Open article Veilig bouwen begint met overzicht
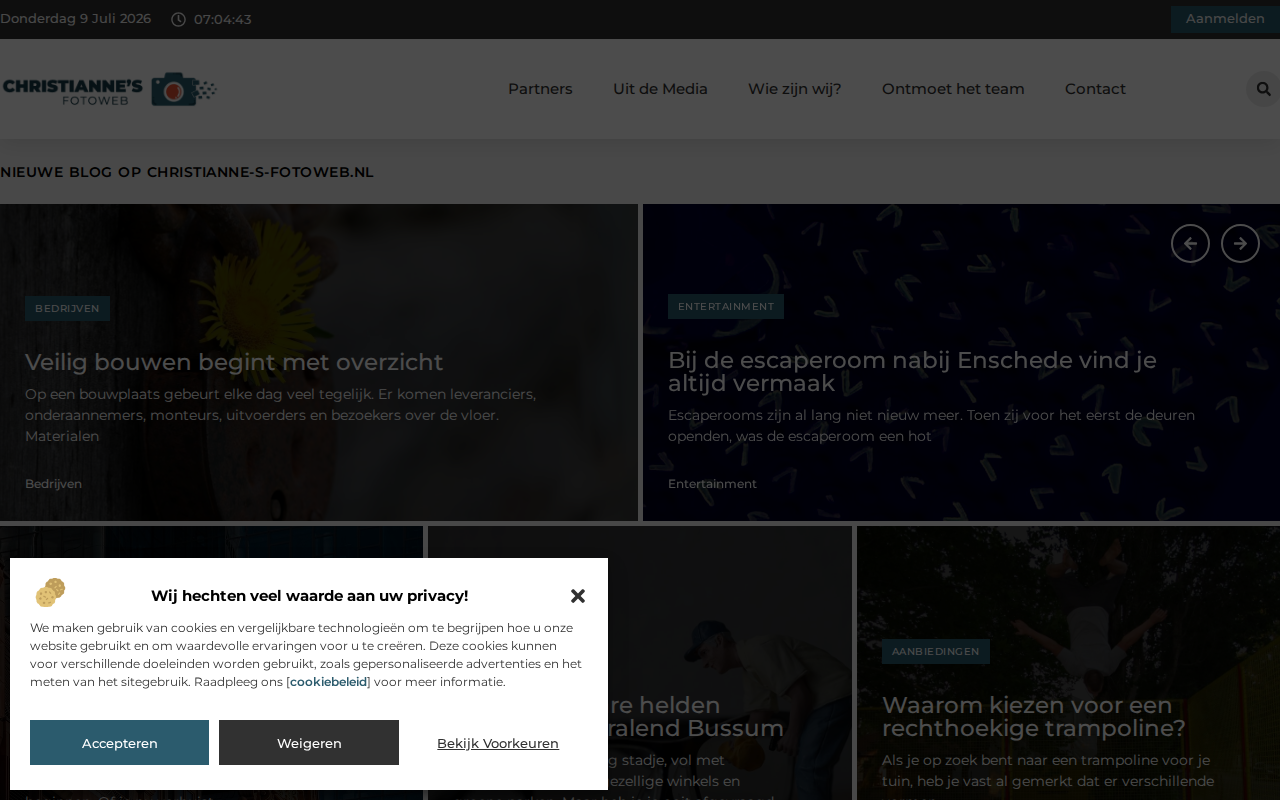Viewport: 1280px width, 800px height. pos(234,362)
